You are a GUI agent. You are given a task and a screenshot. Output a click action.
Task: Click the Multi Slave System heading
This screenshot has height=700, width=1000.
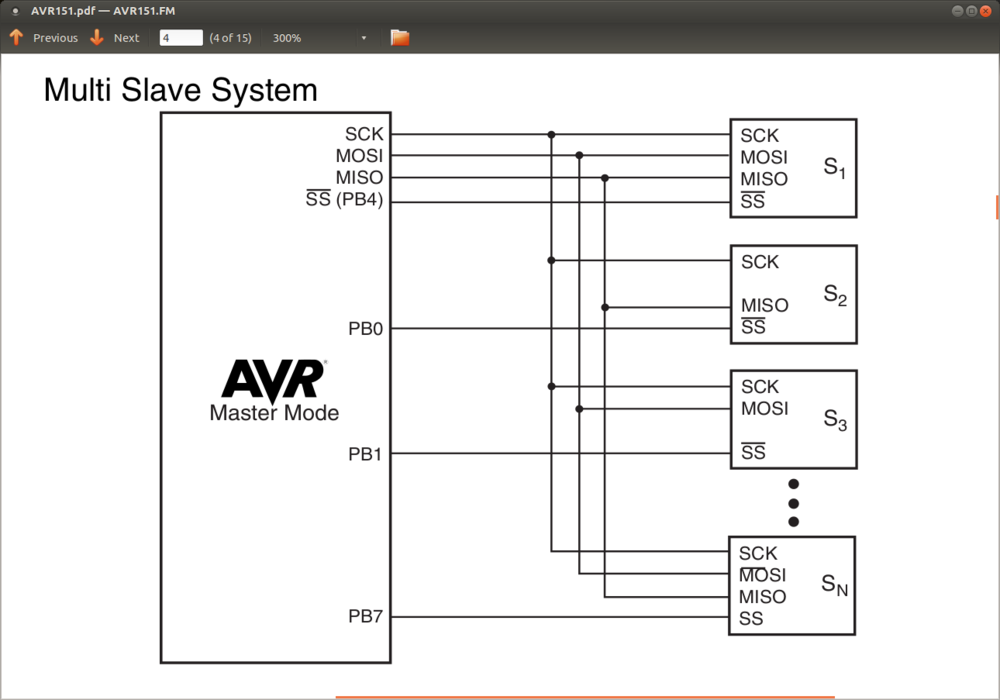[180, 90]
